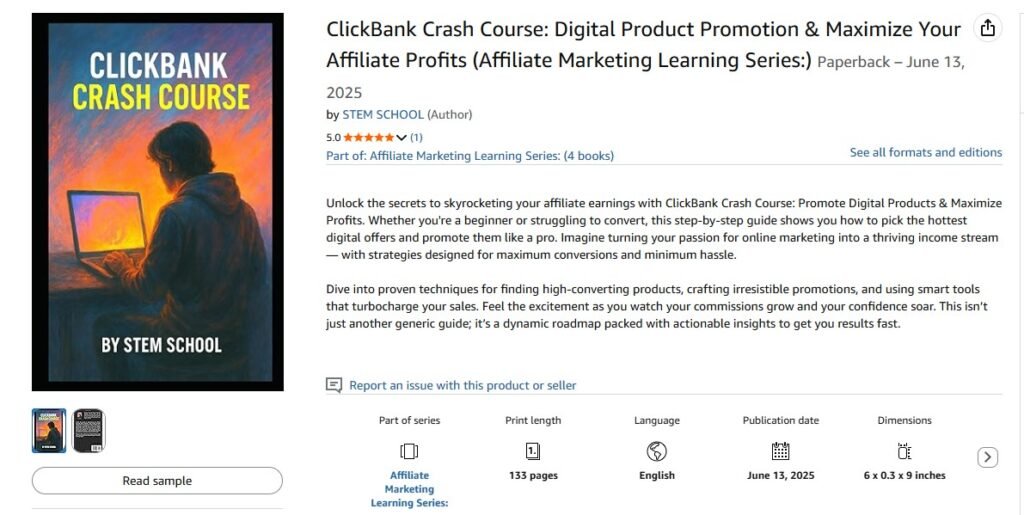Click the report issue speech bubble icon
1024x515 pixels.
pyautogui.click(x=334, y=385)
